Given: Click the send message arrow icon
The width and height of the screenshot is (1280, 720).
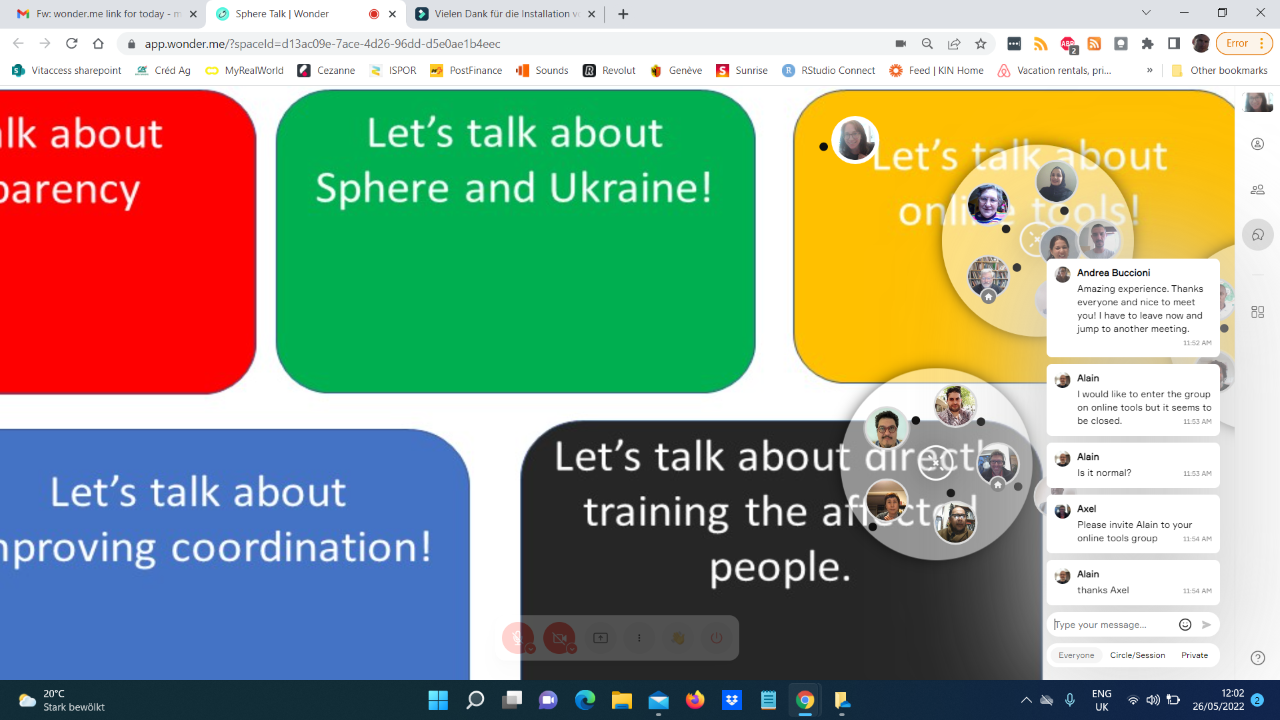Looking at the screenshot, I should pos(1206,625).
